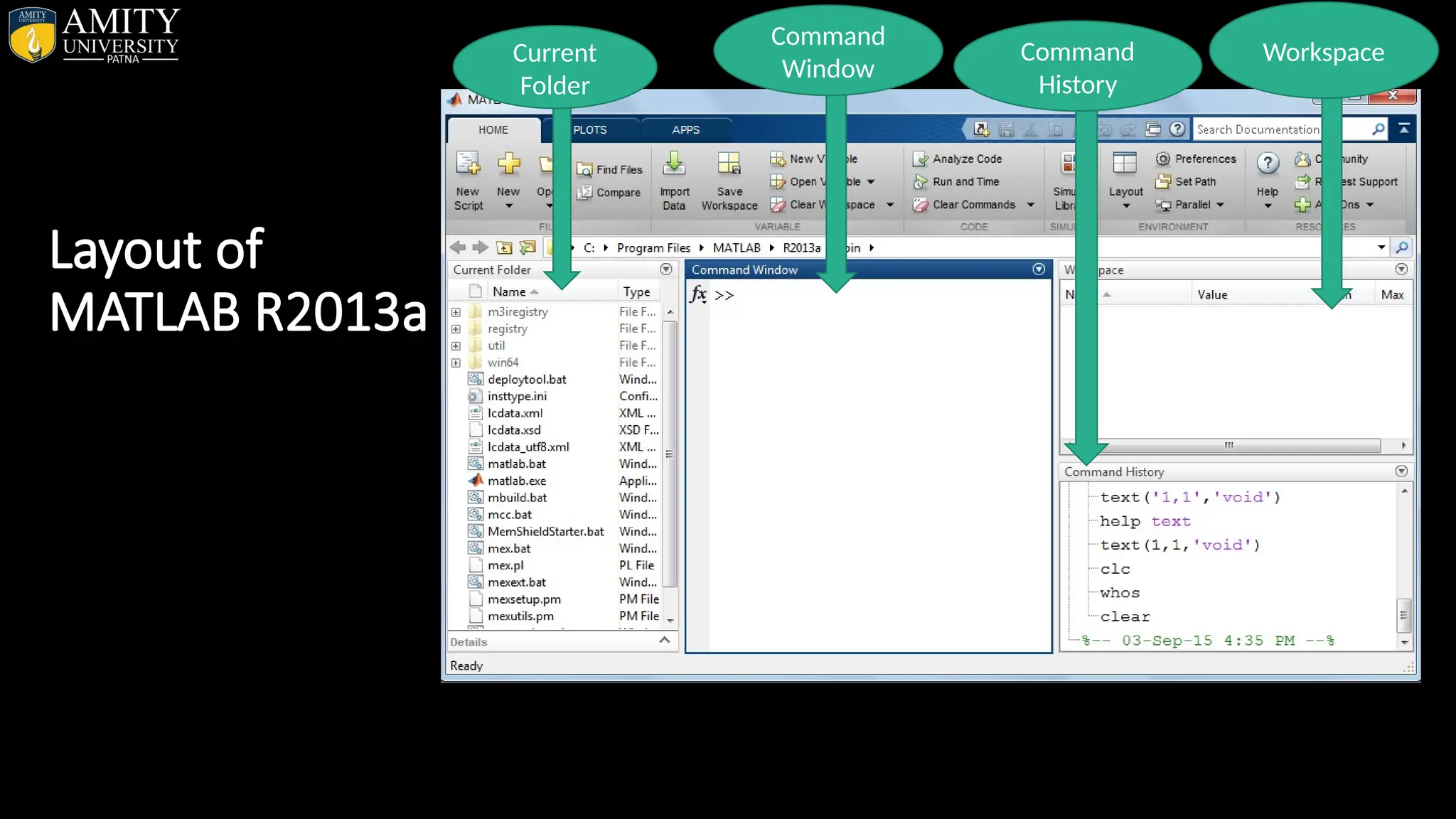1456x819 pixels.
Task: Click the Search Documentation magnifier icon
Action: 1379,129
